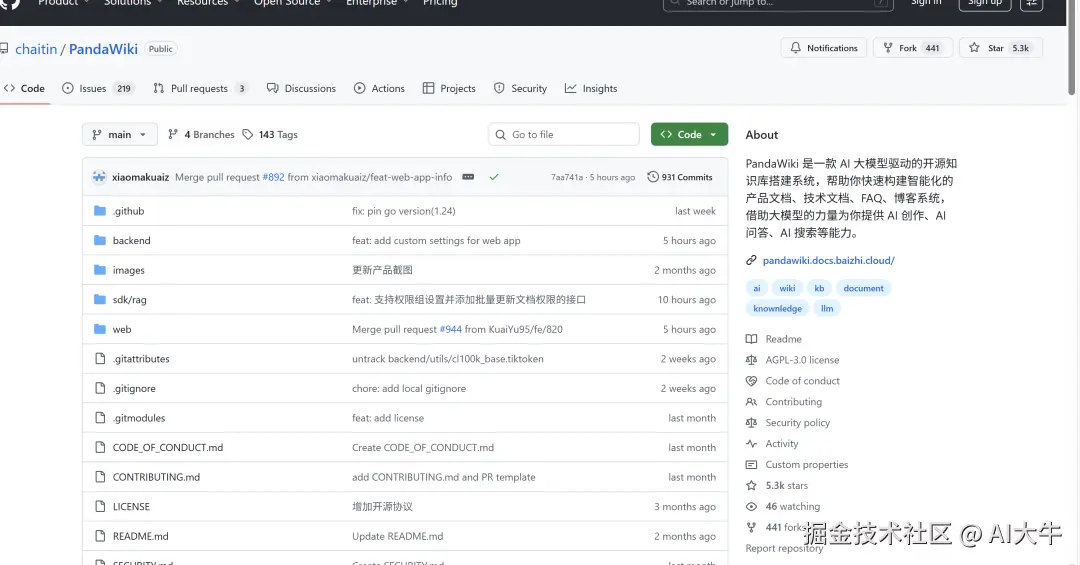The height and width of the screenshot is (565, 1080).
Task: Open the pandawiki.docs.baizhi.cloud link
Action: coord(829,260)
